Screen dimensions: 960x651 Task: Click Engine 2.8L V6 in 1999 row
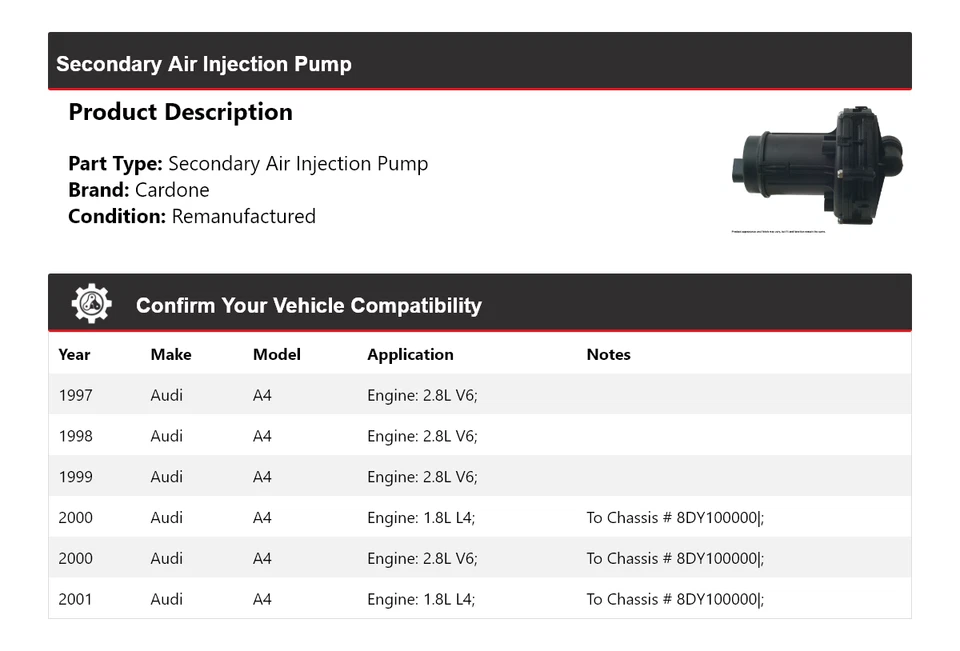[422, 477]
